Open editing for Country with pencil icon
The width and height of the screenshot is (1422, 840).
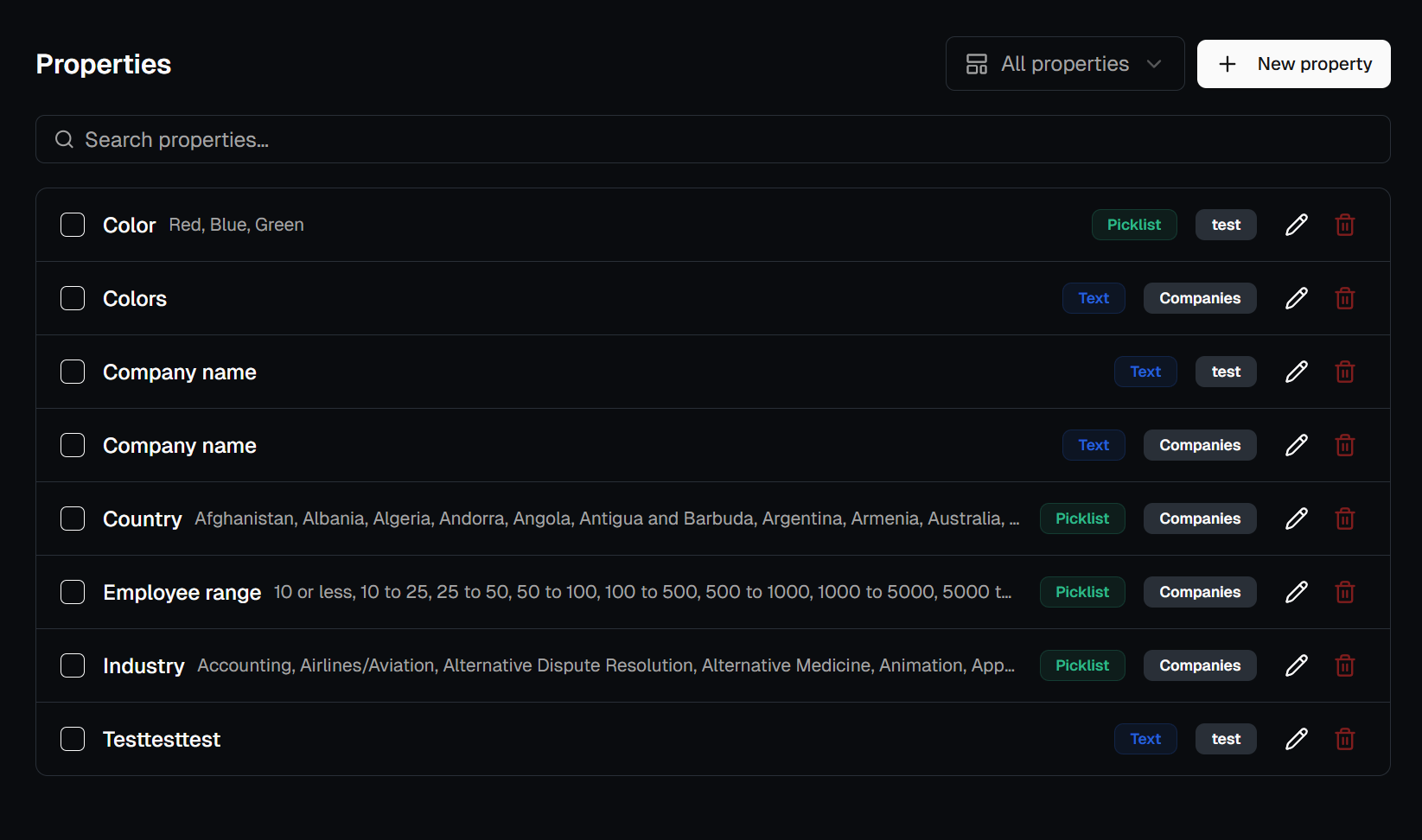(x=1296, y=518)
